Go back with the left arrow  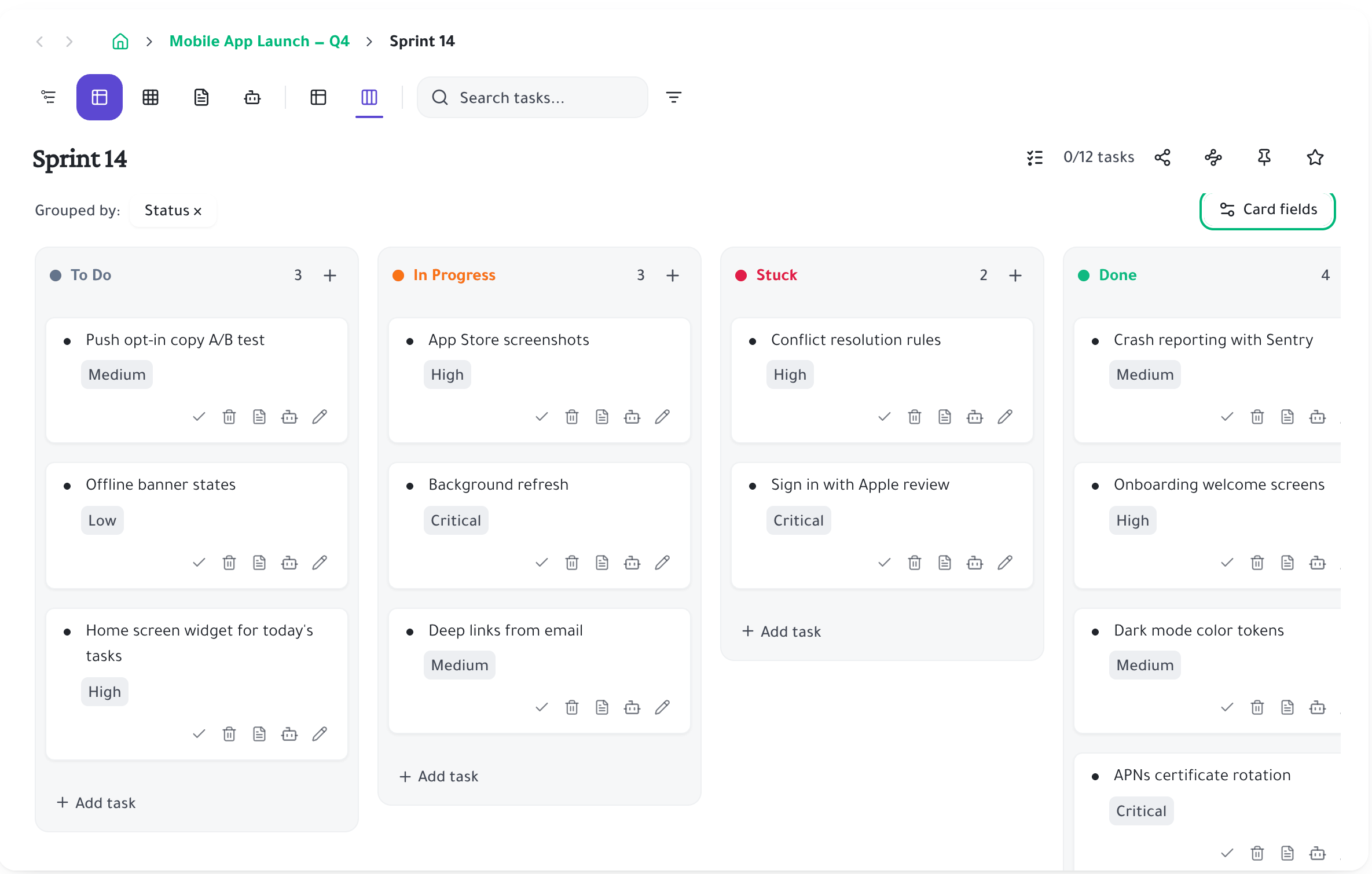[40, 41]
